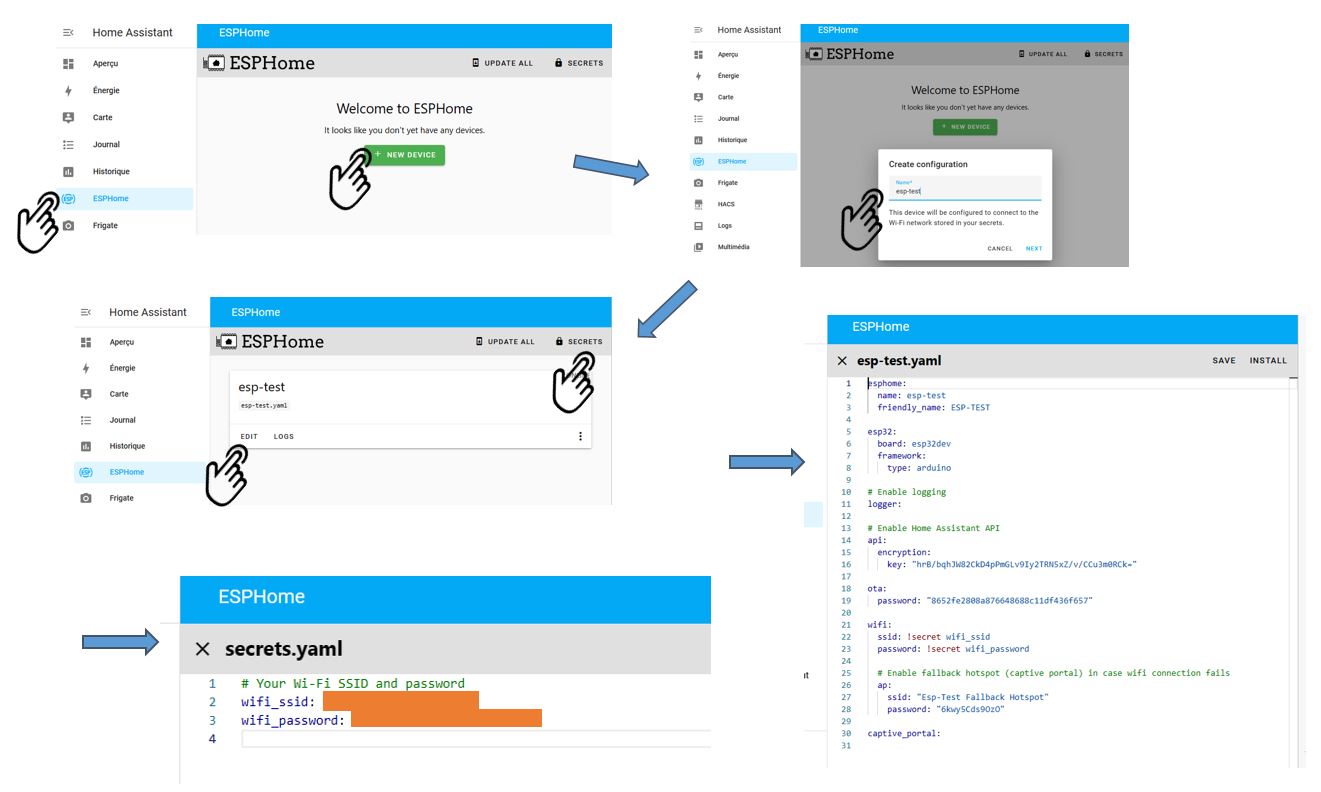Viewport: 1321px width, 792px height.
Task: Open Journal in esp-test card view sidebar
Action: click(x=122, y=420)
